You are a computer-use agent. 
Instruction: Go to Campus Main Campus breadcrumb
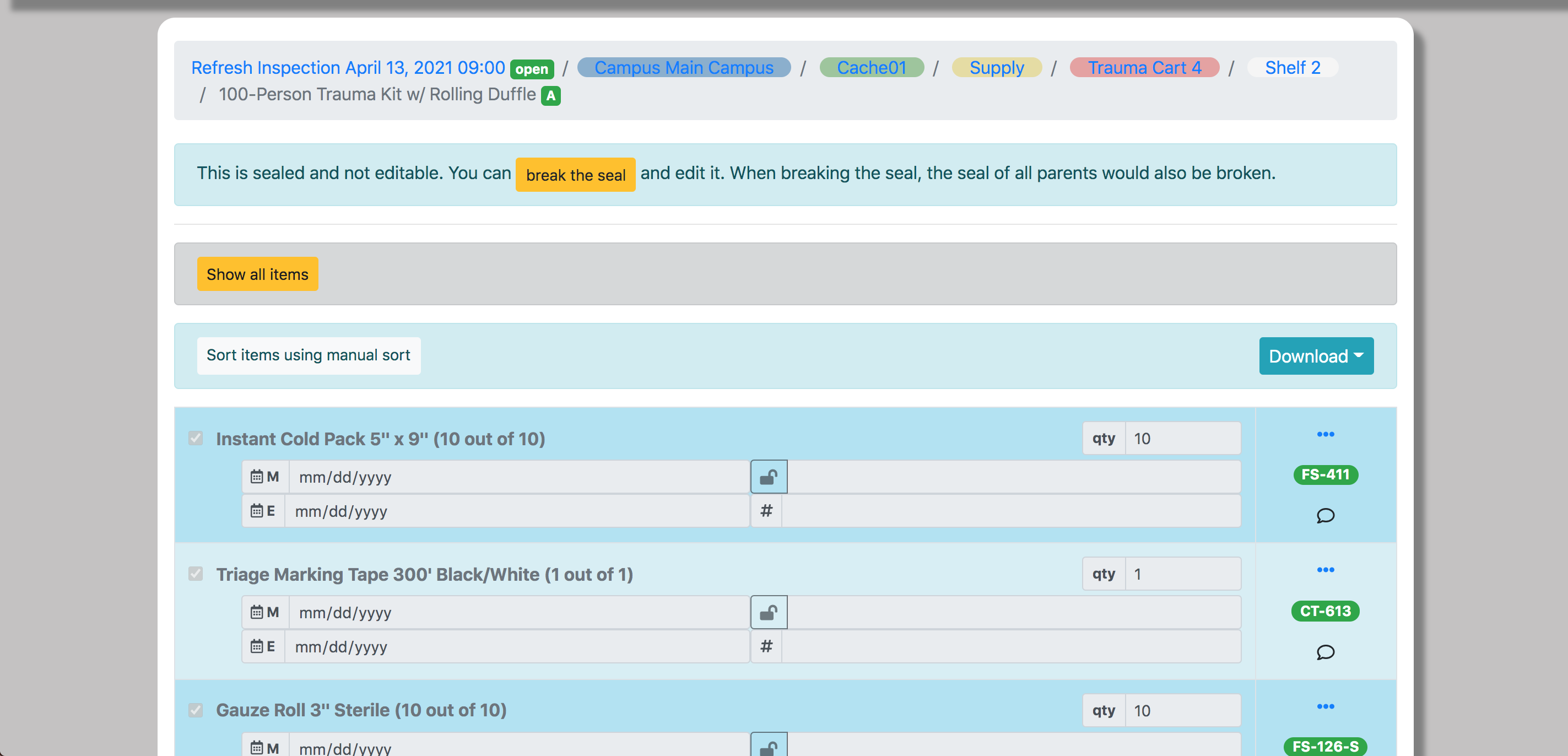[x=684, y=68]
